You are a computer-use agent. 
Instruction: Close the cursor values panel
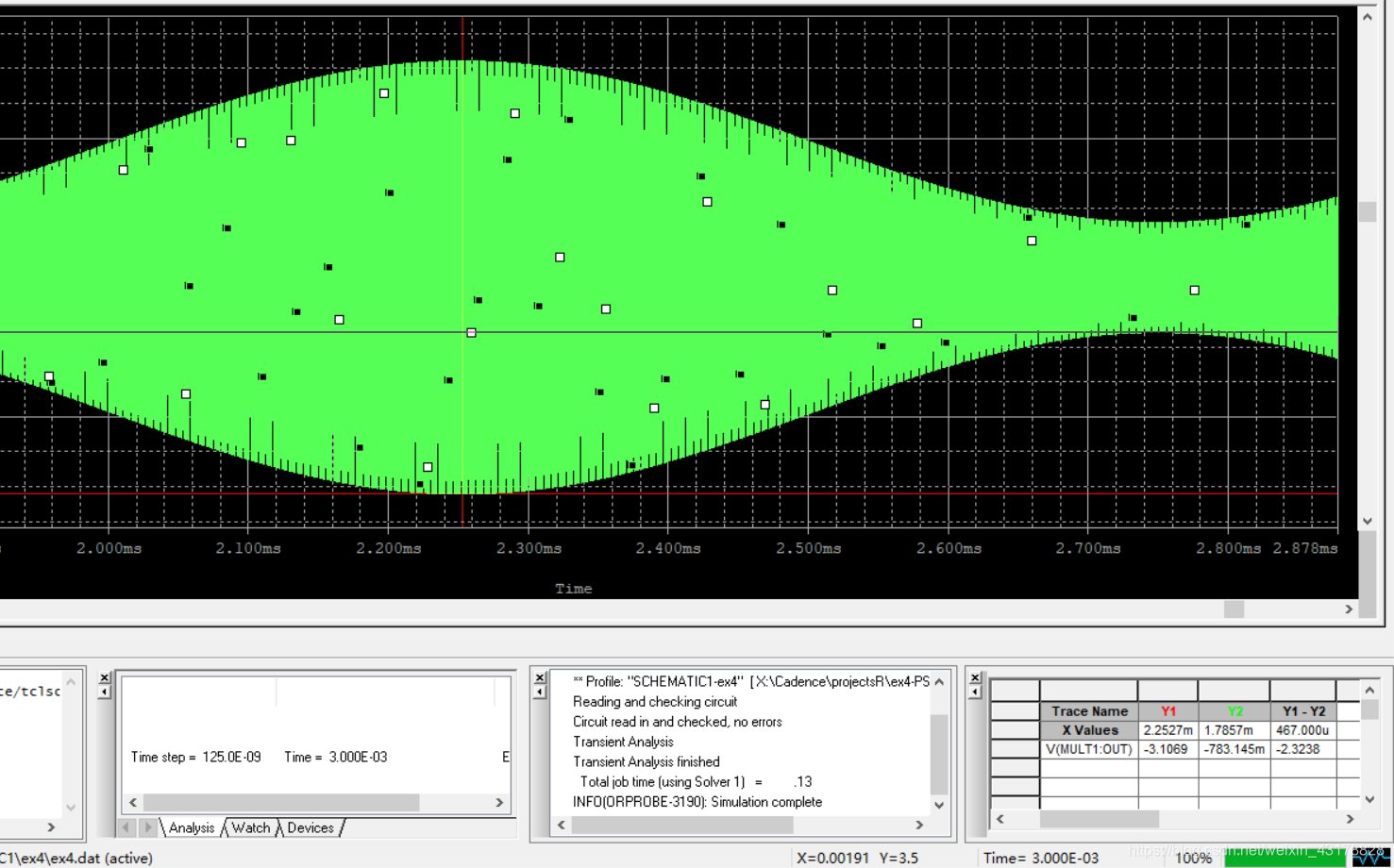point(975,677)
